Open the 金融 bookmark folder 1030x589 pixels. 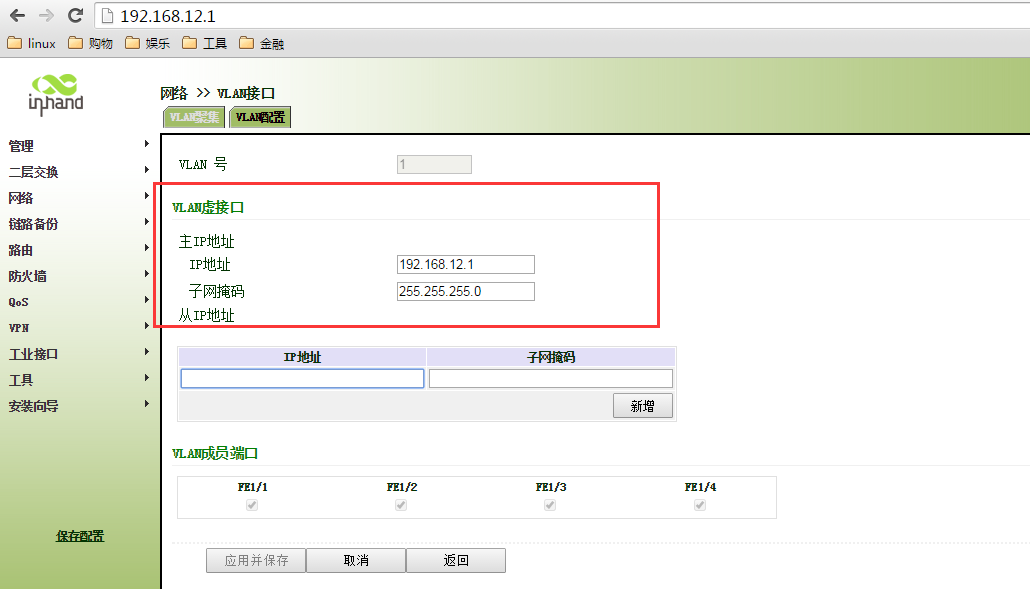(261, 43)
